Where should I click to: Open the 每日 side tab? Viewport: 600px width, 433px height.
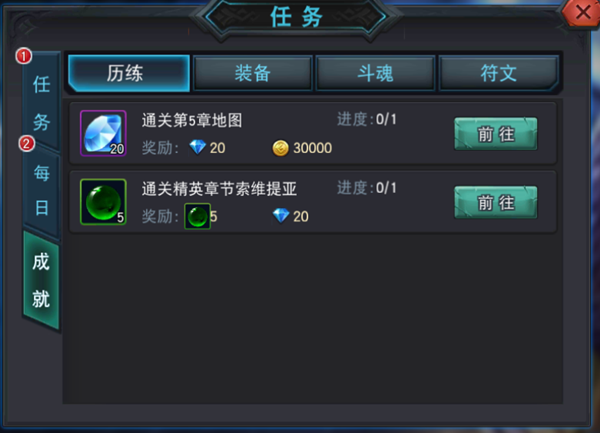click(41, 190)
